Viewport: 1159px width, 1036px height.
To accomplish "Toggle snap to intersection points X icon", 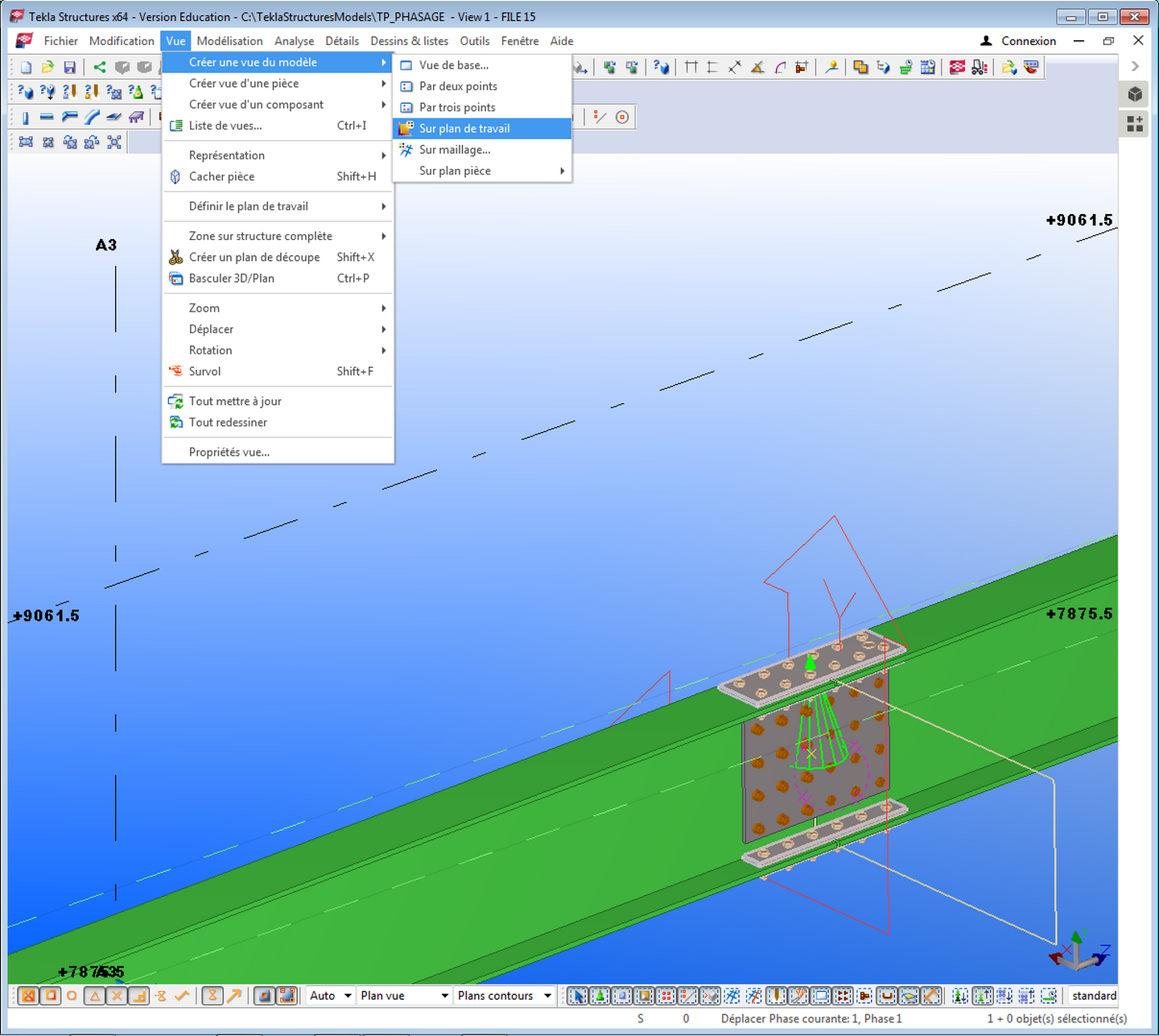I will (117, 996).
